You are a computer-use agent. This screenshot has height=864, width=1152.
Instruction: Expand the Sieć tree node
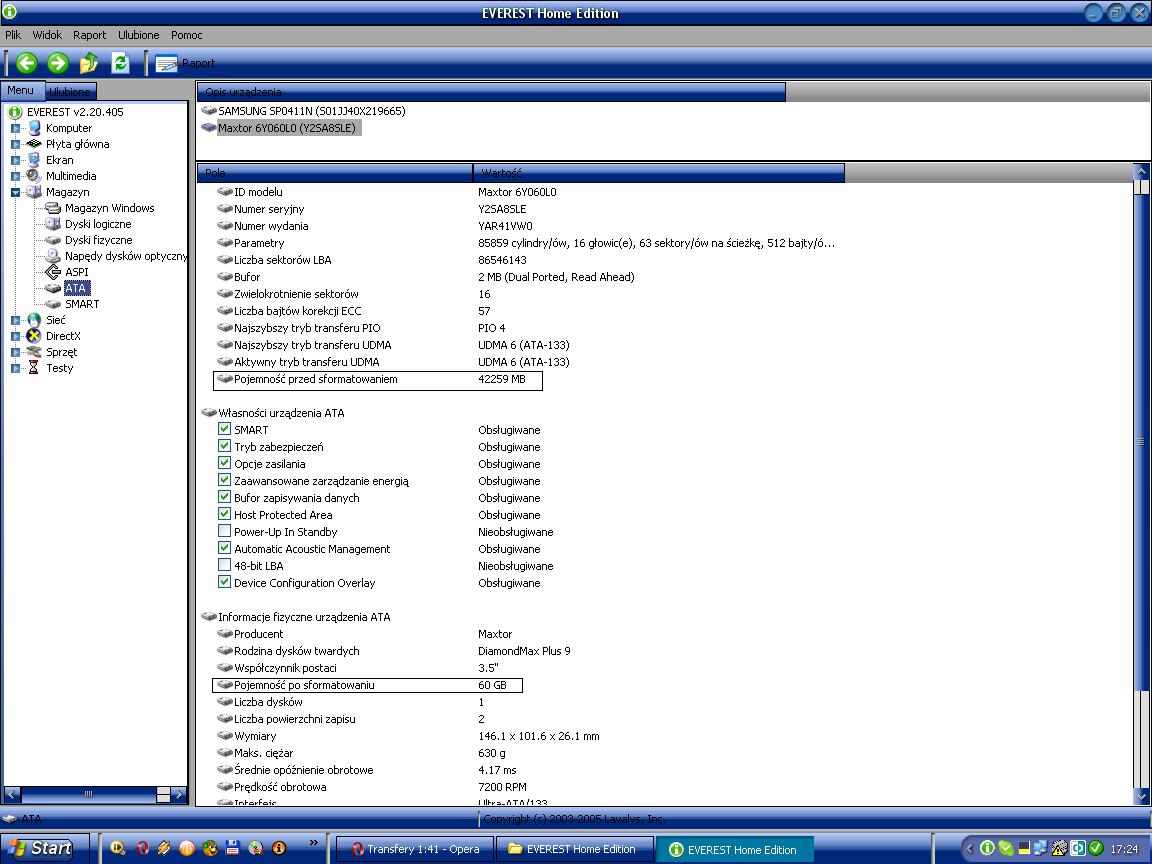(x=15, y=320)
